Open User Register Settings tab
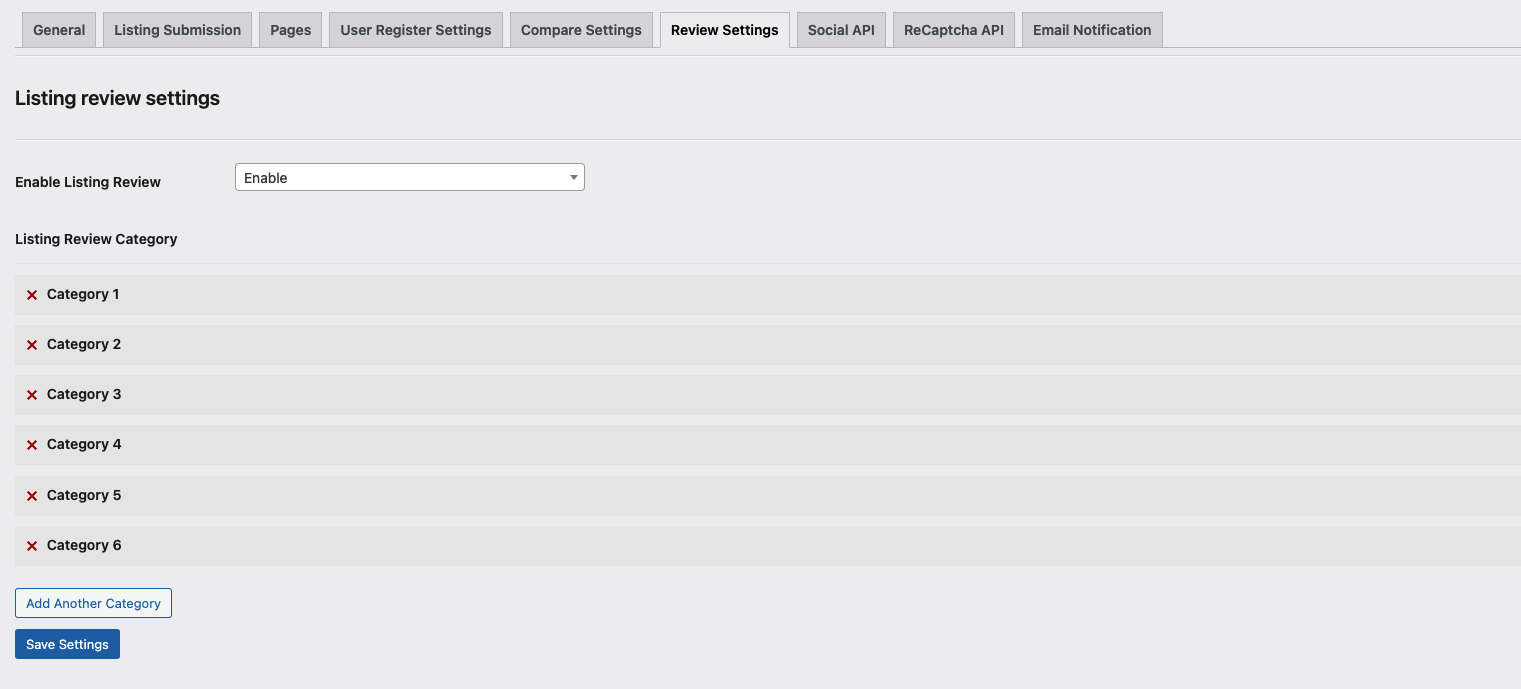This screenshot has width=1521, height=689. click(x=415, y=30)
